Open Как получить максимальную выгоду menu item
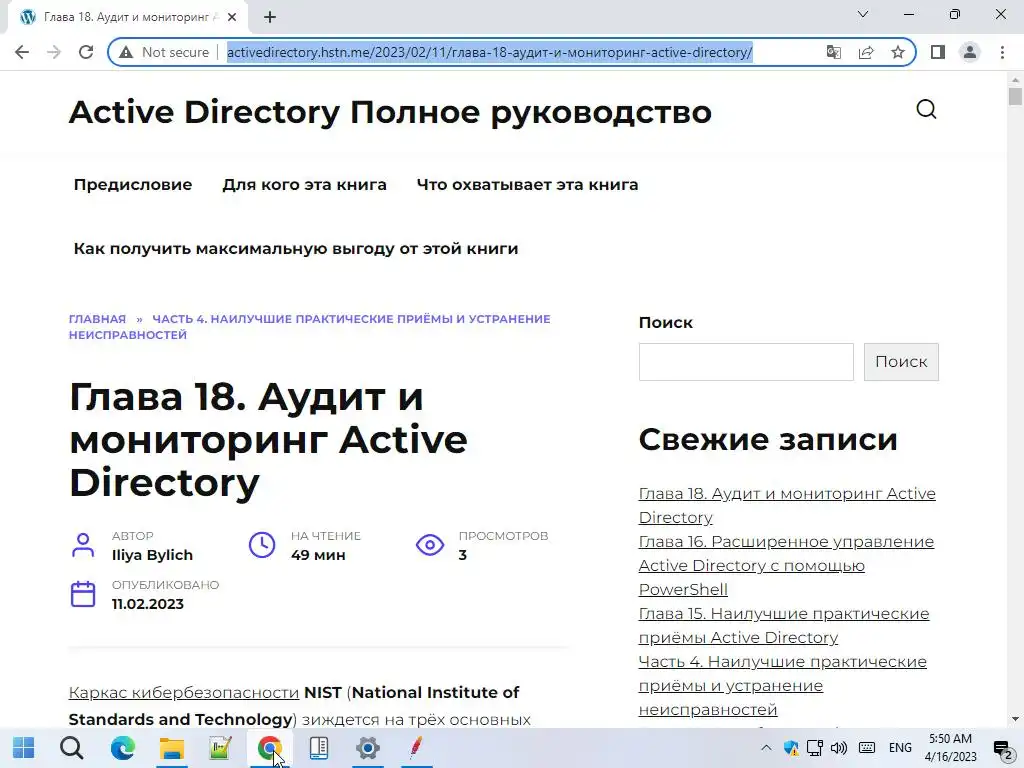The height and width of the screenshot is (768, 1024). 296,249
